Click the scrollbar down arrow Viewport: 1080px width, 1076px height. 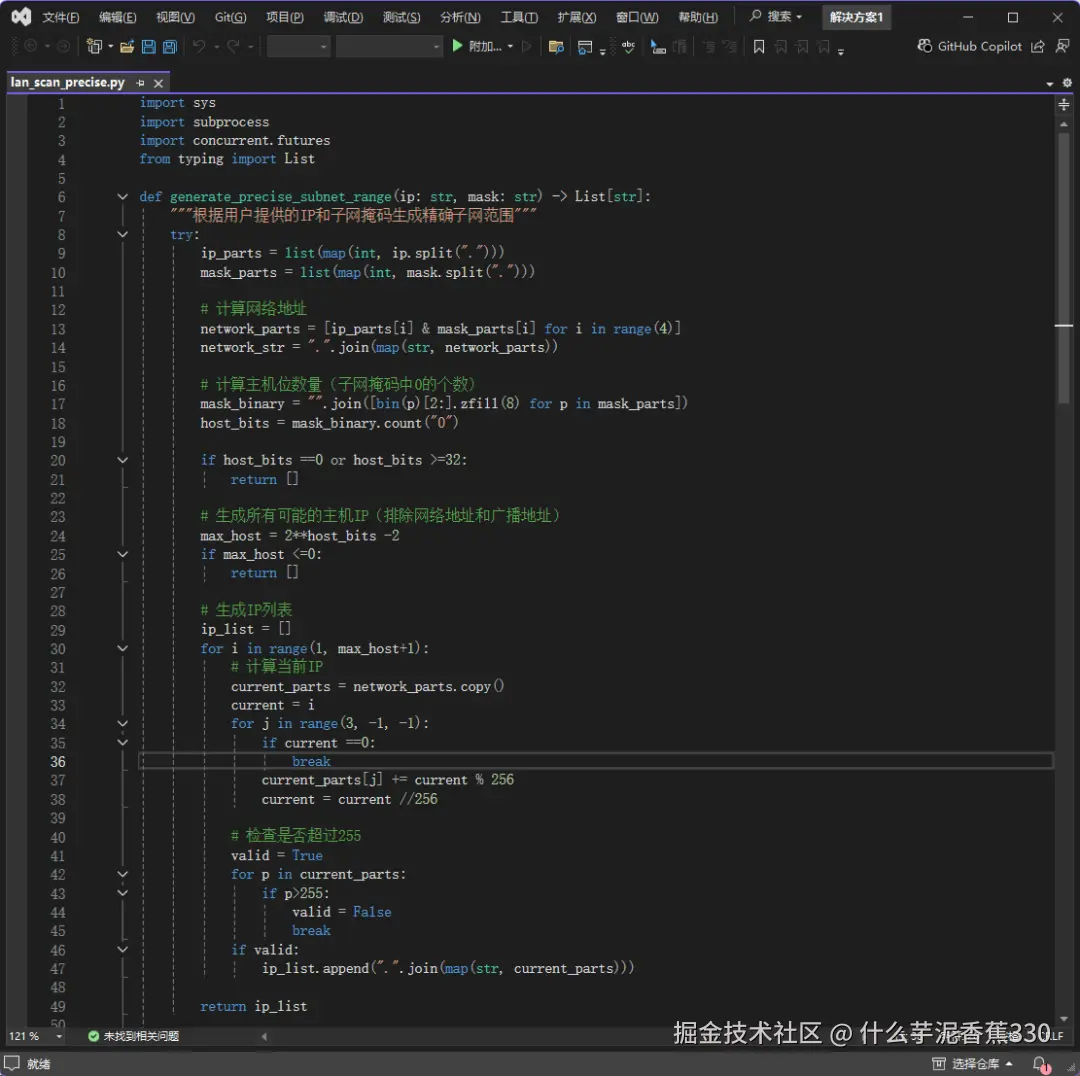point(1064,1019)
